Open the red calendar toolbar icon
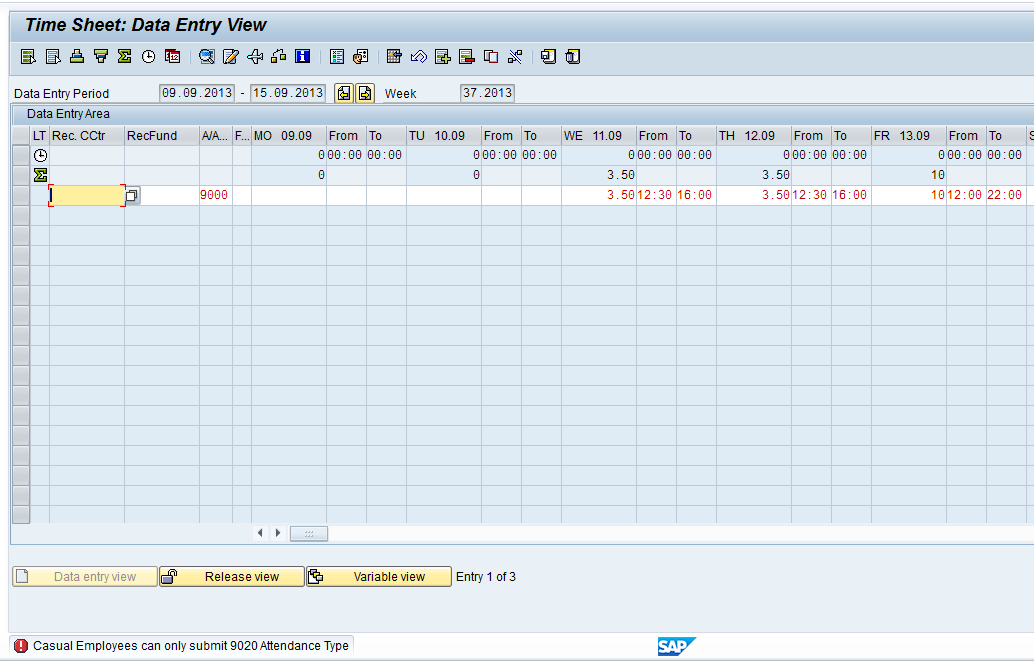This screenshot has height=661, width=1034. 173,57
